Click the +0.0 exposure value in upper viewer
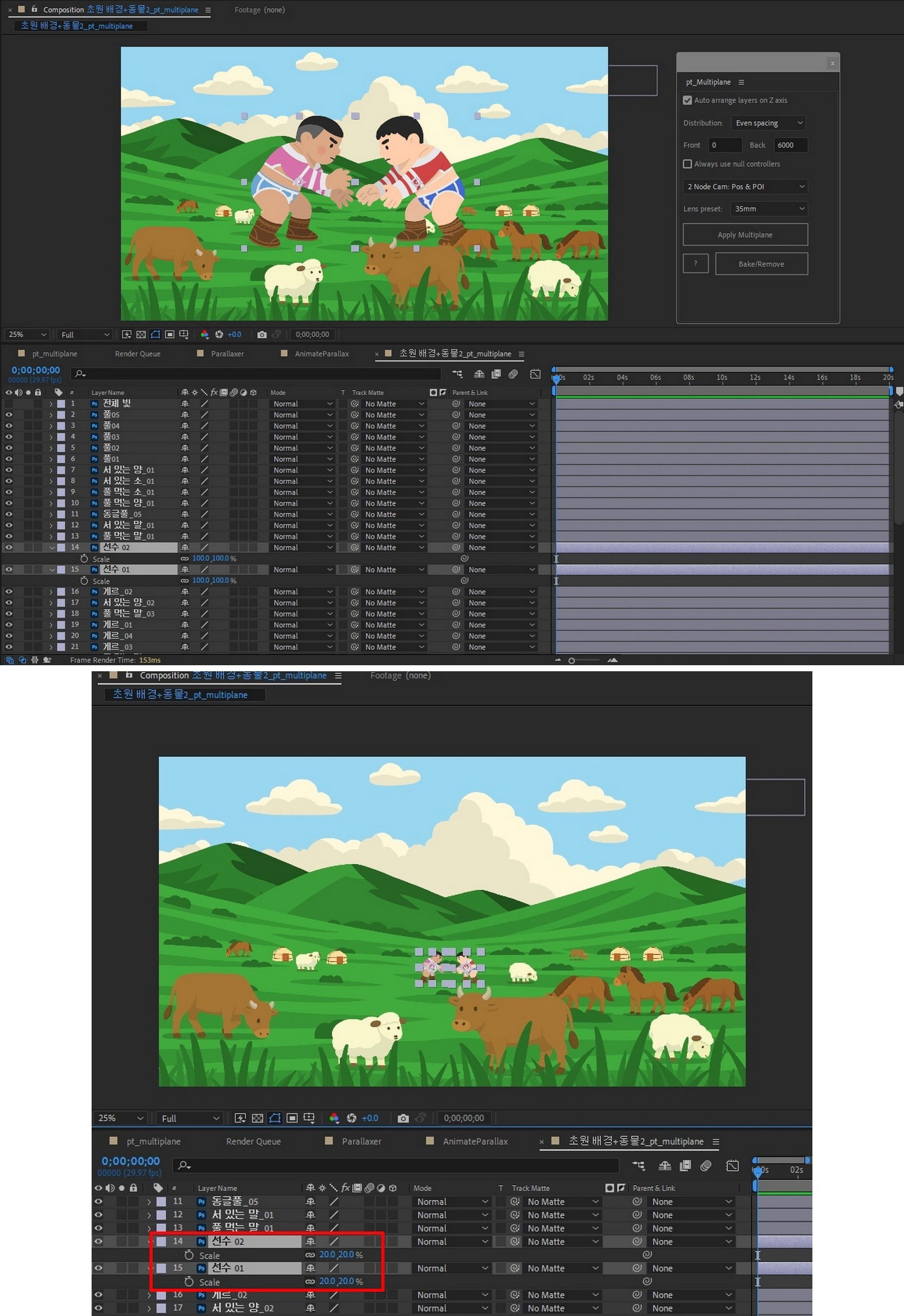This screenshot has height=1316, width=904. [234, 334]
